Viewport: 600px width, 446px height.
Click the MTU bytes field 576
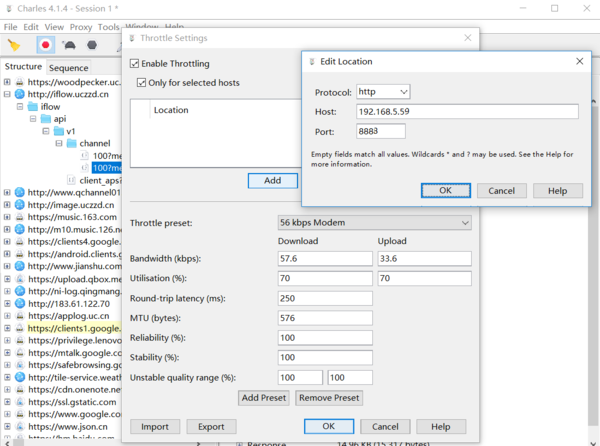click(325, 318)
